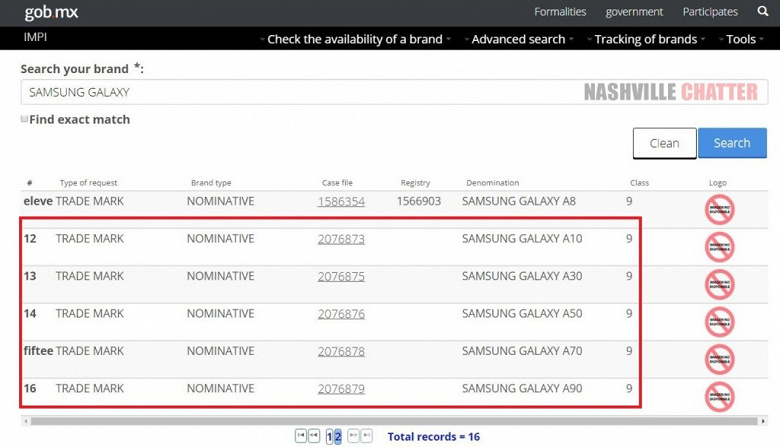Go to previous page of results
The image size is (780, 447).
pos(314,436)
